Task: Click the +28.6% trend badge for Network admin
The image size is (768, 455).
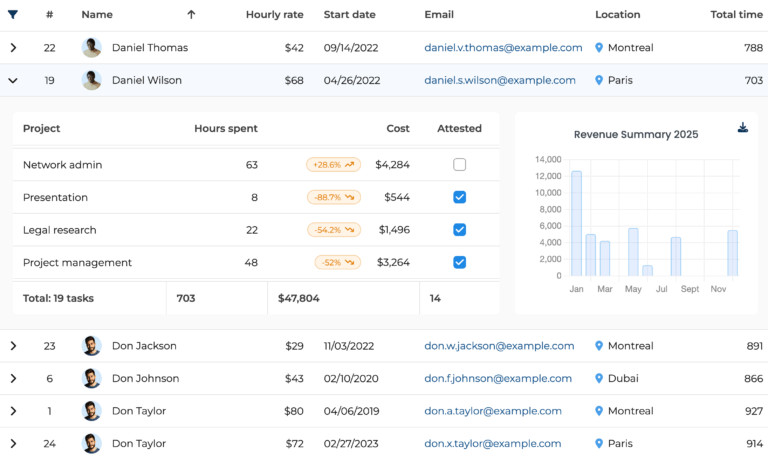Action: (333, 165)
